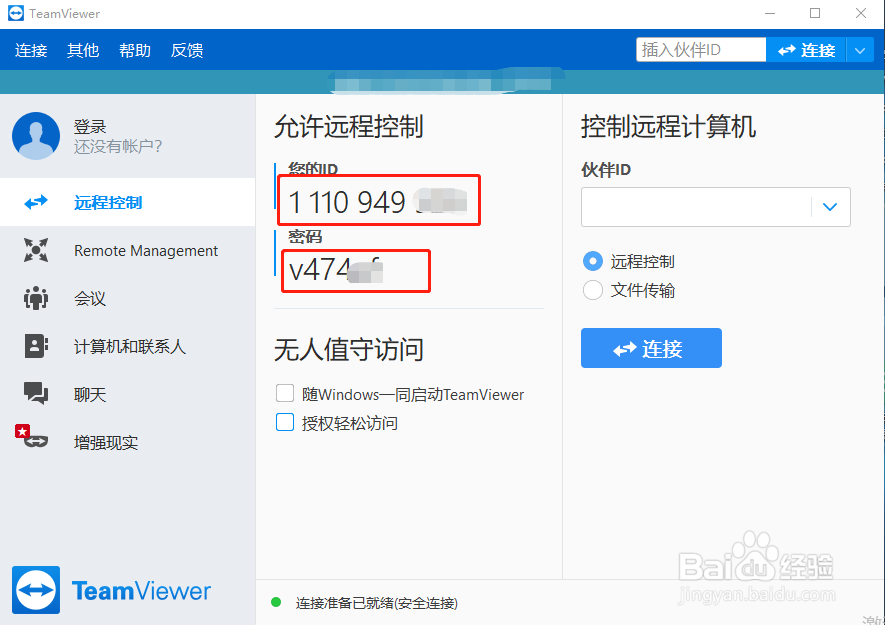The image size is (885, 625).
Task: Open the 会议 sidebar tab
Action: 128,298
